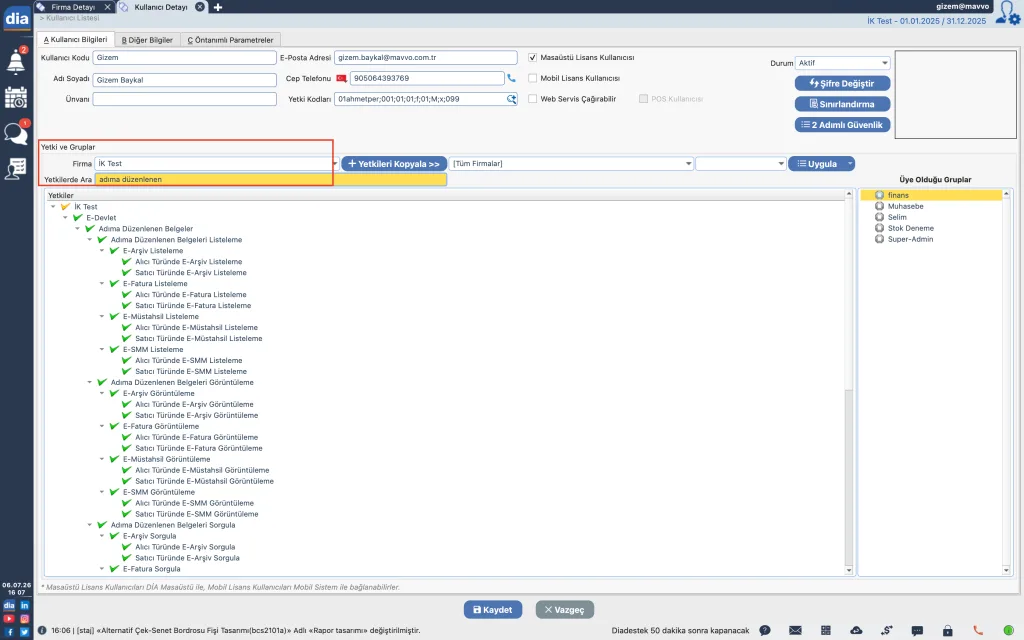Viewport: 1024px width, 640px height.
Task: Open the LinkedIn icon in bottom sidebar
Action: [x=24, y=605]
